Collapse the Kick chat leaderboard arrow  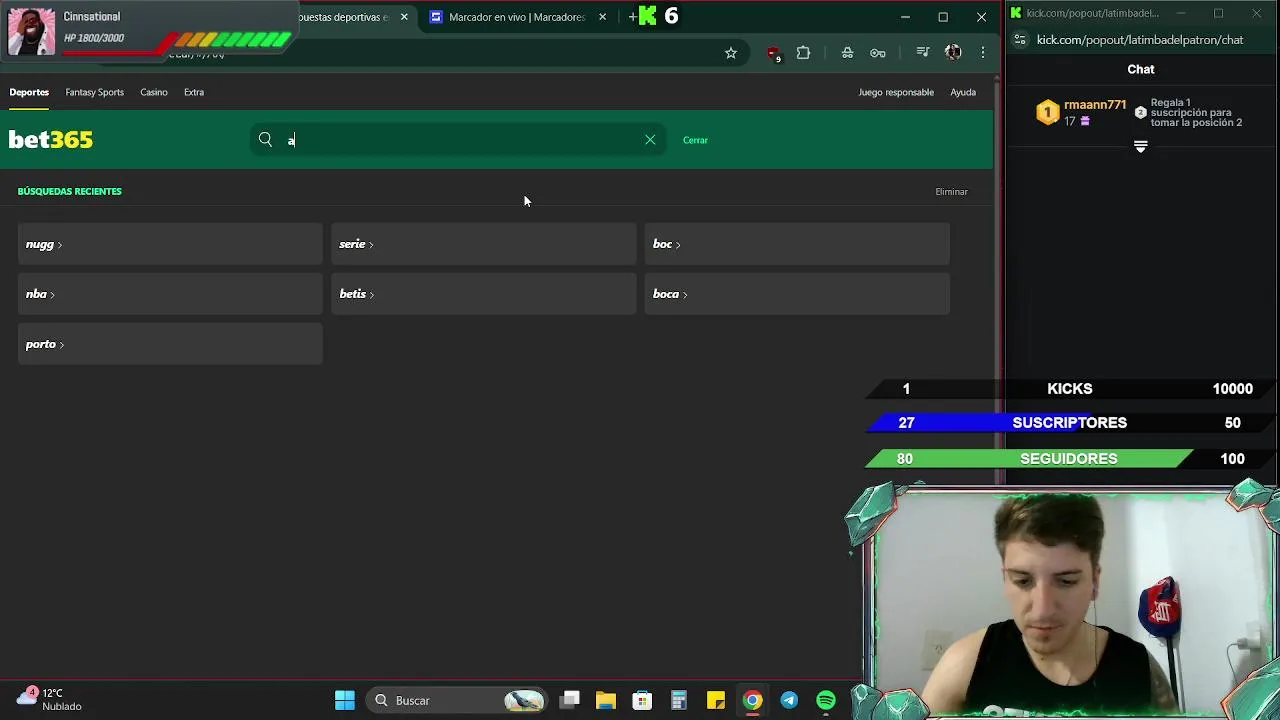click(1141, 147)
